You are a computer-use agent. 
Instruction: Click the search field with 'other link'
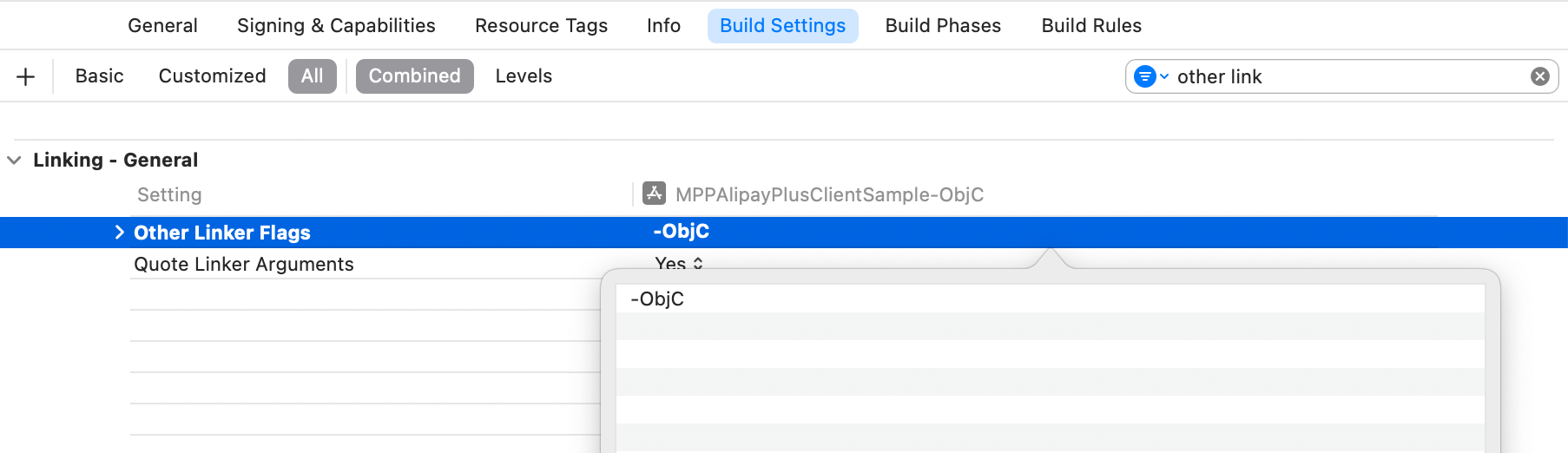click(1346, 76)
